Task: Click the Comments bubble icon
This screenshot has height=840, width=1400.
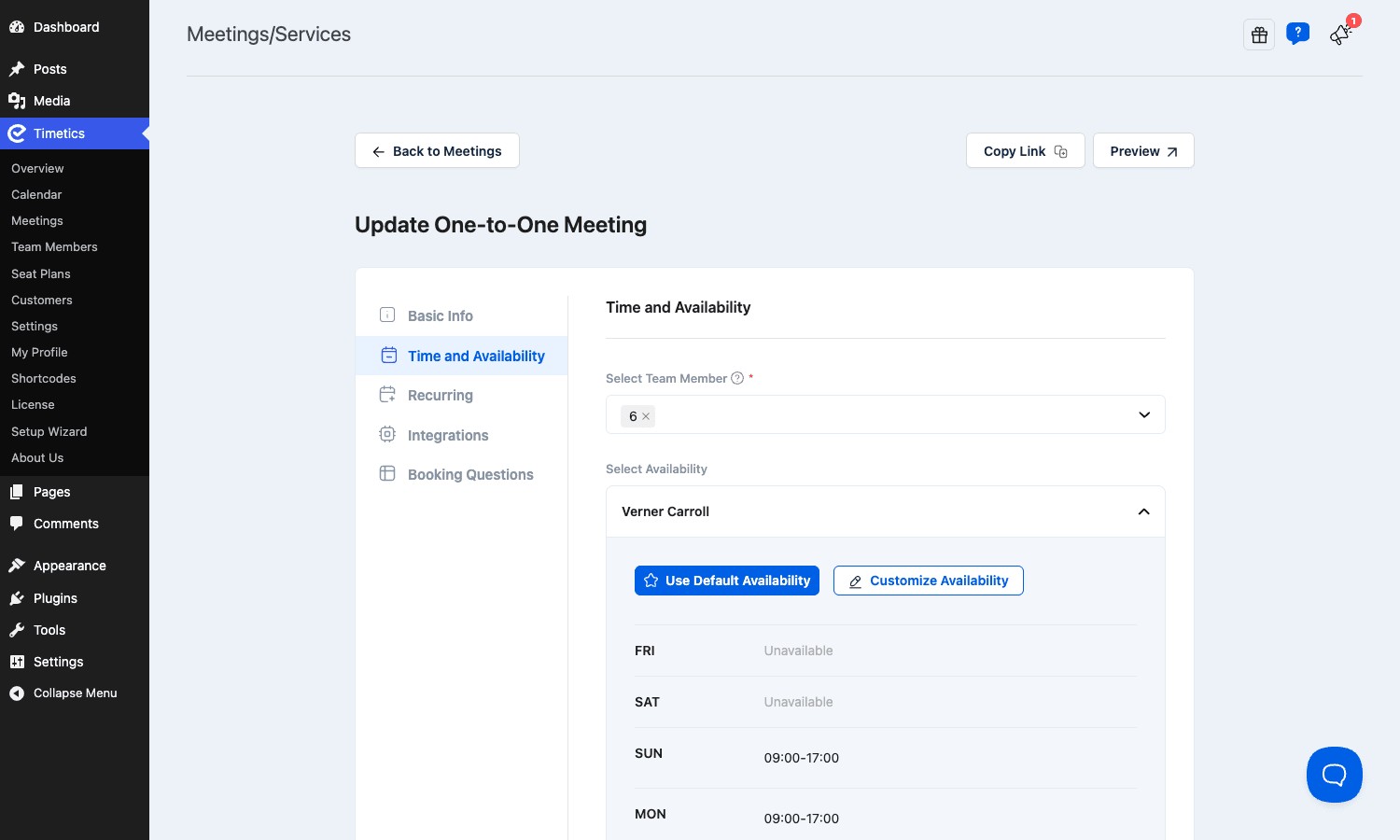Action: tap(17, 524)
